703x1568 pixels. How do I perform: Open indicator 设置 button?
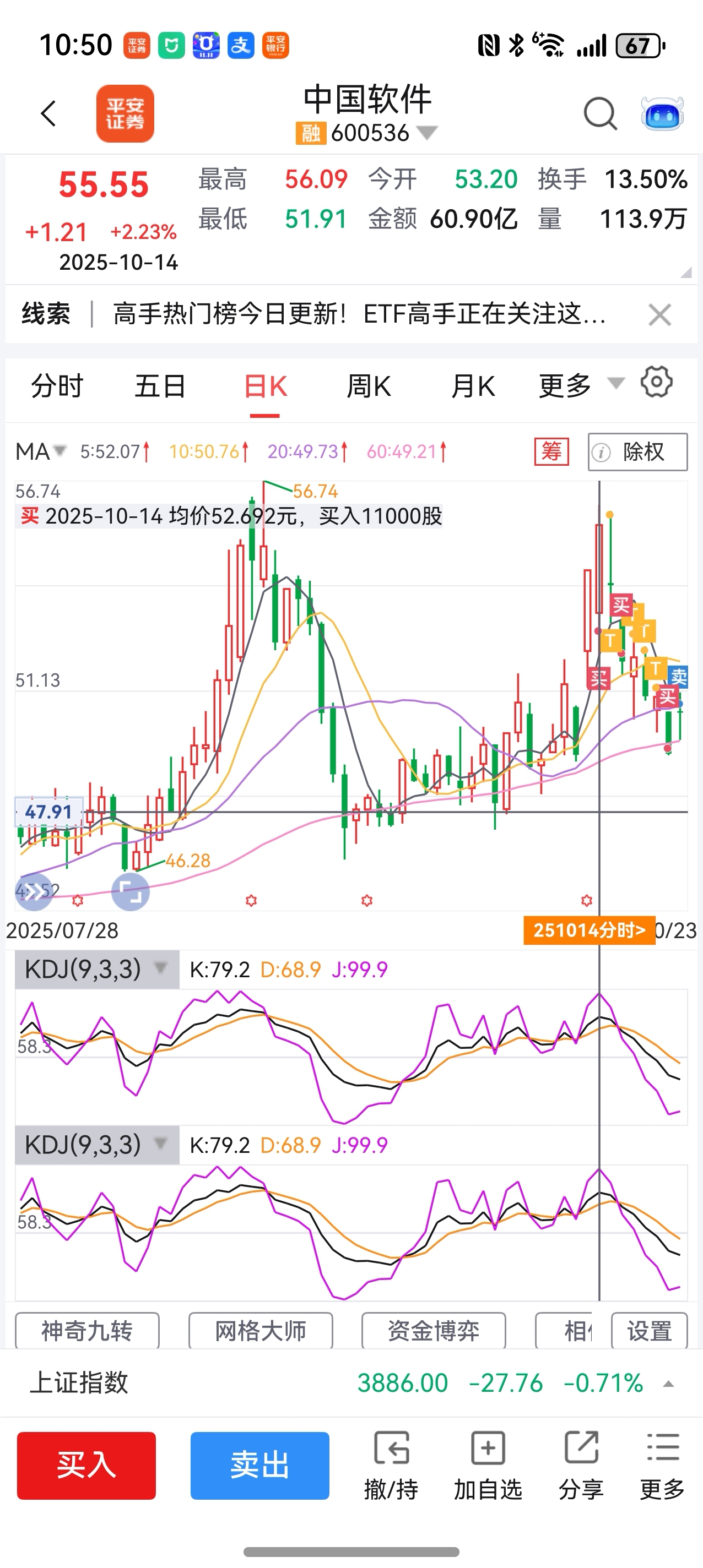[x=650, y=1331]
